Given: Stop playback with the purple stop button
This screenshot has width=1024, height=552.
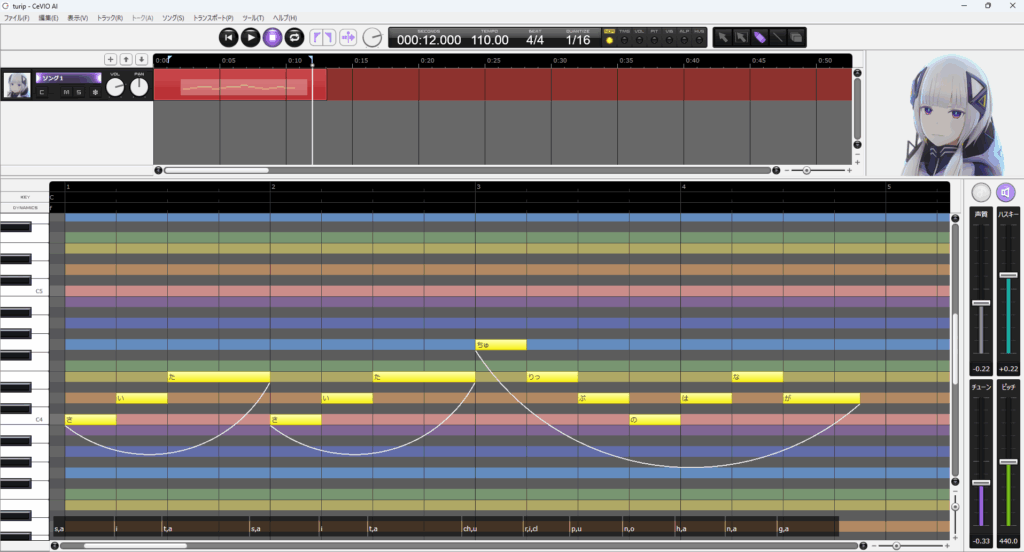Looking at the screenshot, I should (x=272, y=37).
